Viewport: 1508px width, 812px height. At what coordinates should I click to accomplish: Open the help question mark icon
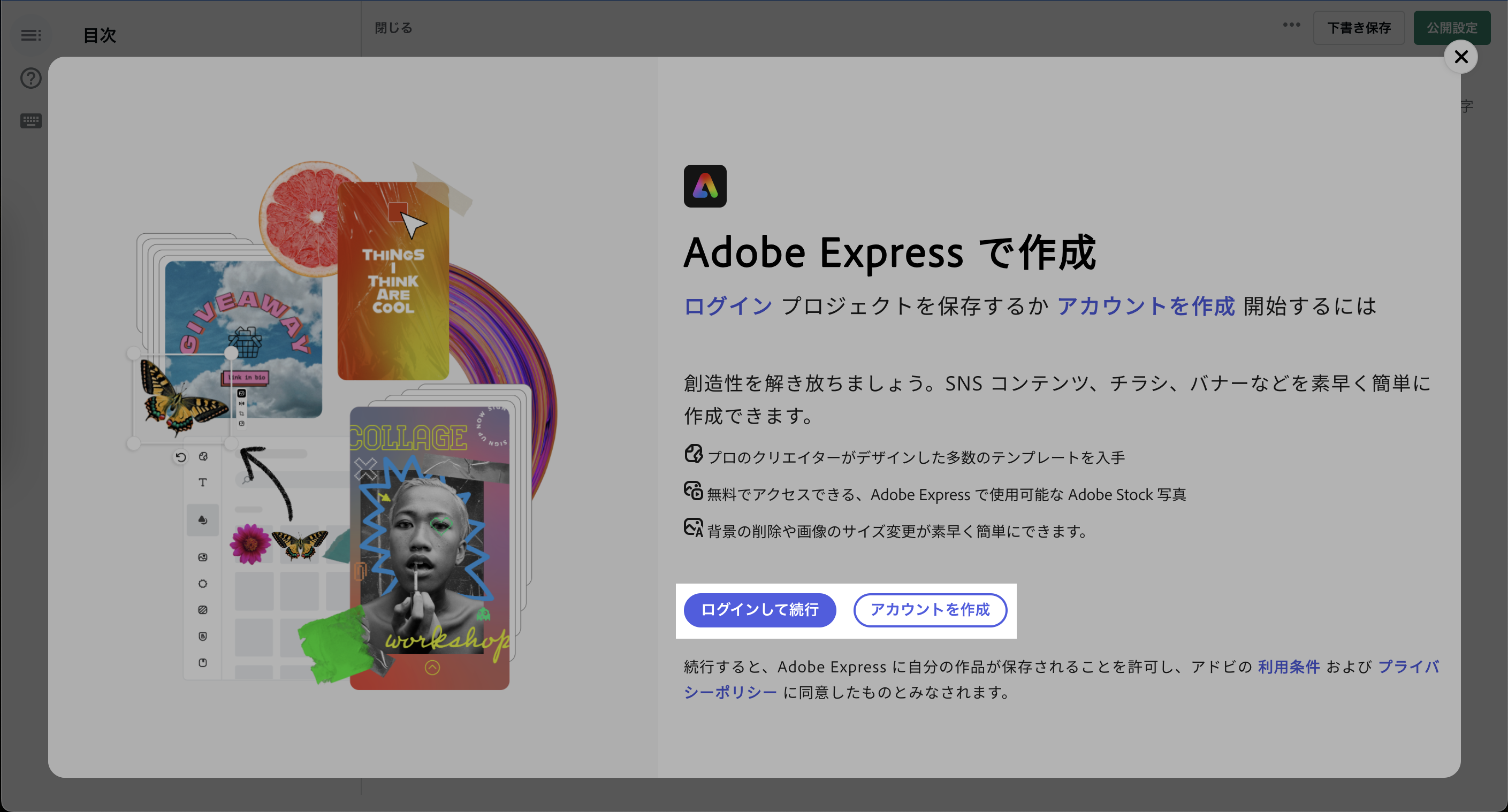pyautogui.click(x=31, y=78)
